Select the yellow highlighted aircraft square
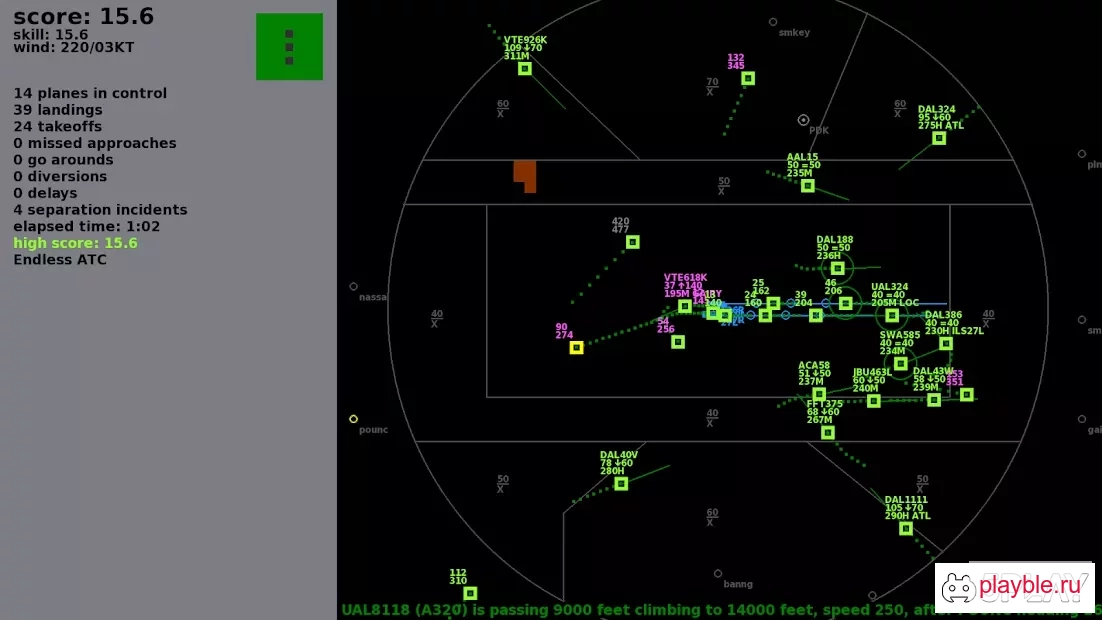Viewport: 1102px width, 620px height. pos(576,348)
